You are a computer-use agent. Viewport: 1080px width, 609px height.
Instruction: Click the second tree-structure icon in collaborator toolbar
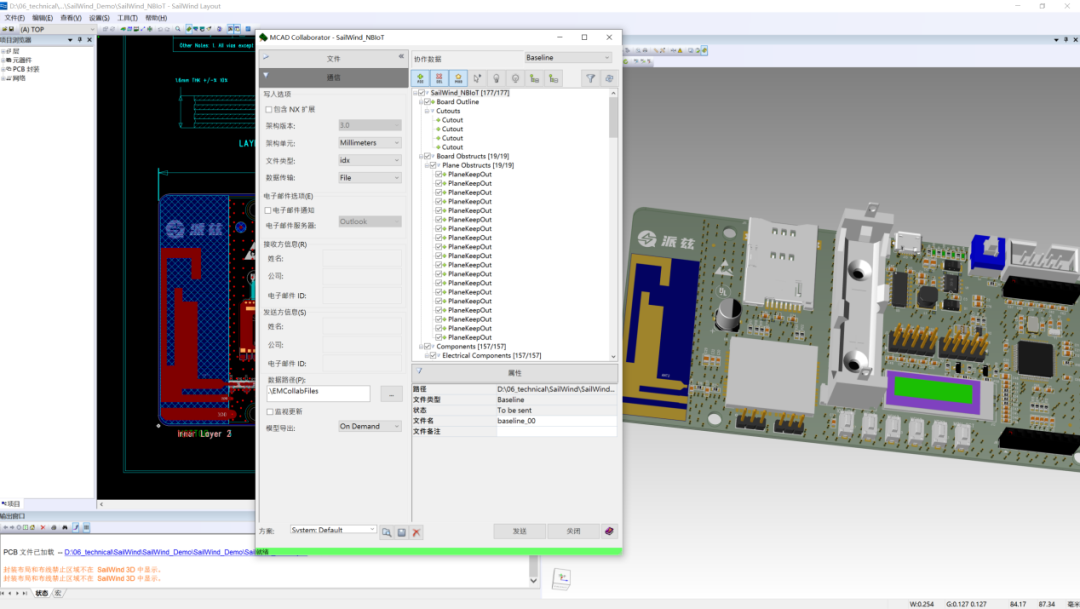pyautogui.click(x=554, y=79)
